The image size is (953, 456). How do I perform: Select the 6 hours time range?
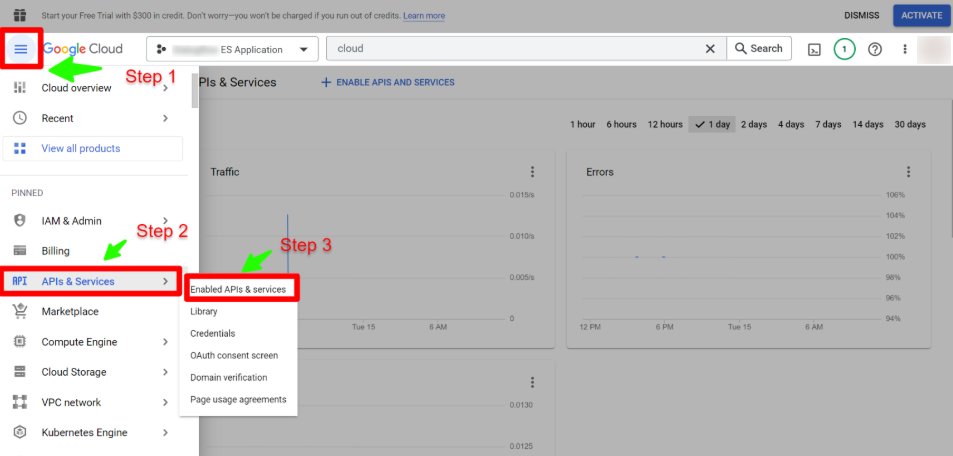pyautogui.click(x=621, y=124)
